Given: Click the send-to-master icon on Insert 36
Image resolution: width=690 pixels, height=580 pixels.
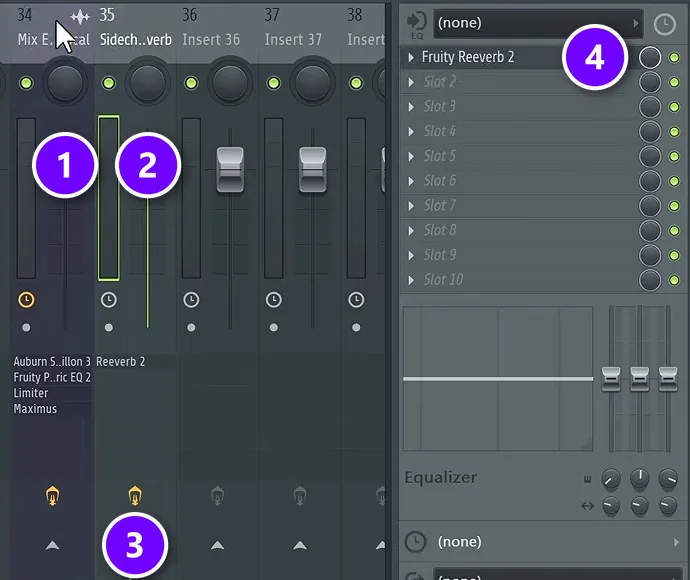Looking at the screenshot, I should click(x=217, y=496).
